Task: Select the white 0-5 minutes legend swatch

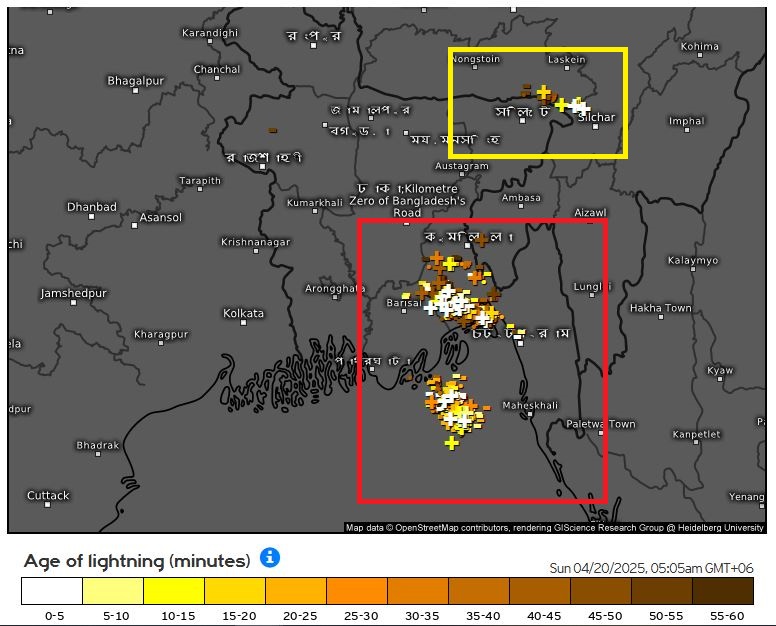Action: tap(52, 591)
